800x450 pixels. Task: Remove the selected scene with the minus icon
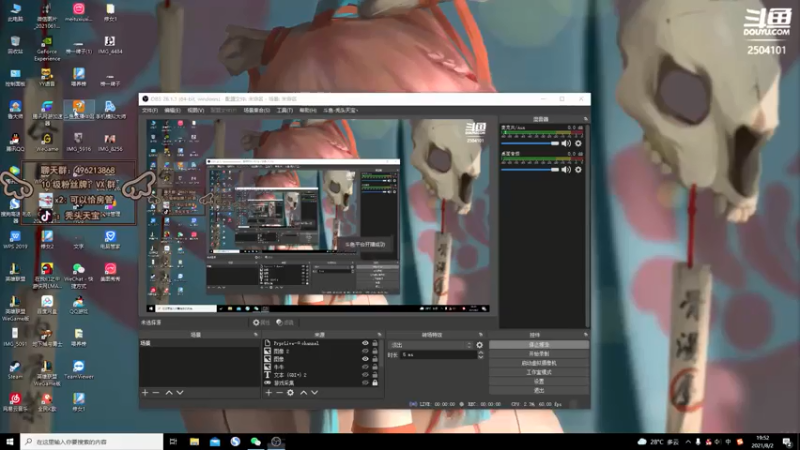coord(156,393)
